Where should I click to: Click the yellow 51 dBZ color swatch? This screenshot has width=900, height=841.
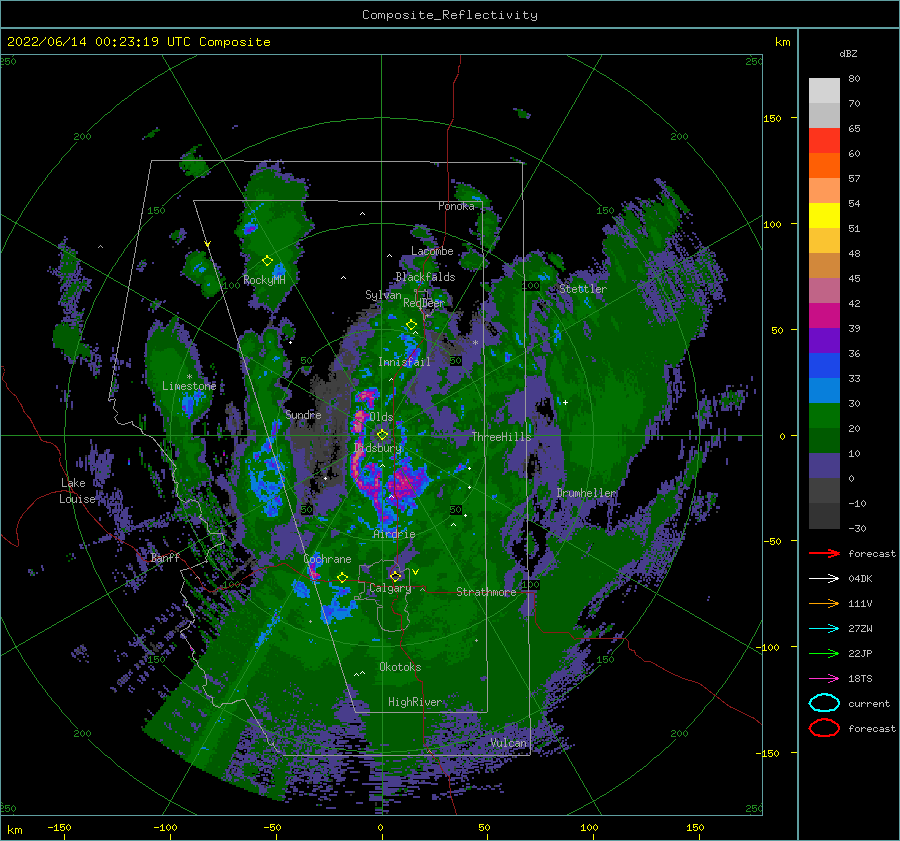(824, 216)
